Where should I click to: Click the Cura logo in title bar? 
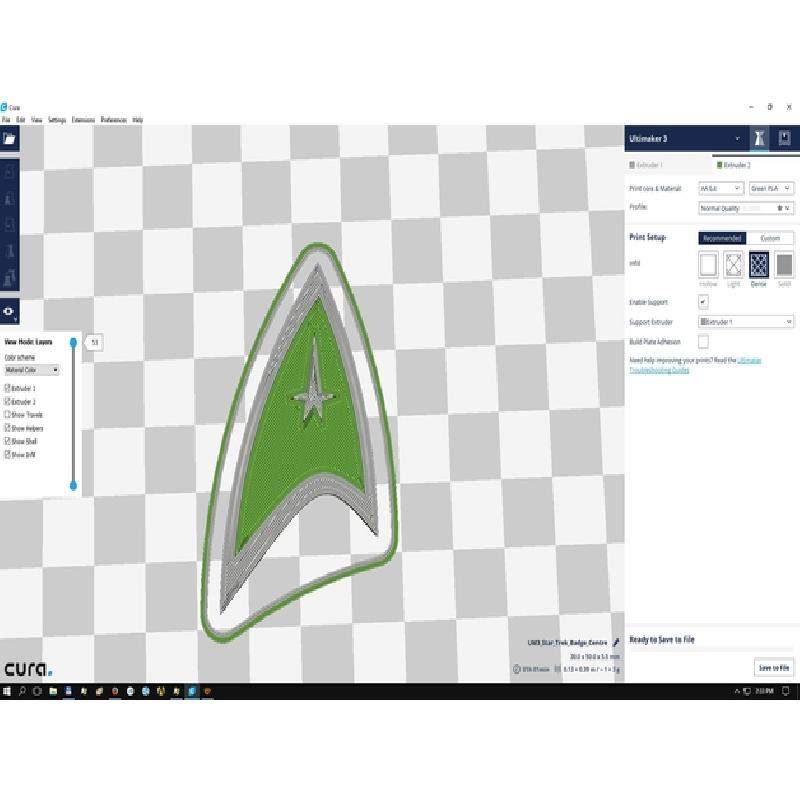(x=4, y=107)
